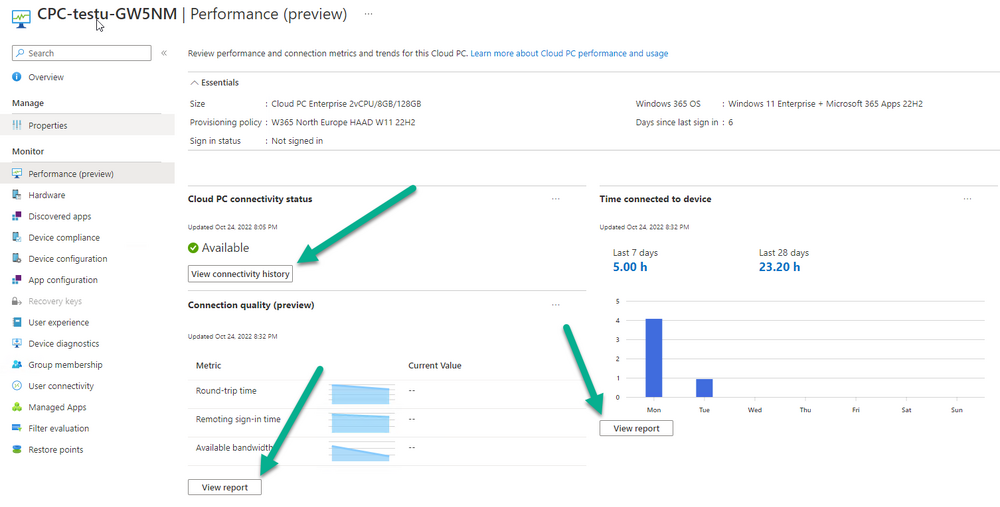Image resolution: width=1000 pixels, height=507 pixels.
Task: Click the sidebar Search field
Action: click(x=82, y=53)
